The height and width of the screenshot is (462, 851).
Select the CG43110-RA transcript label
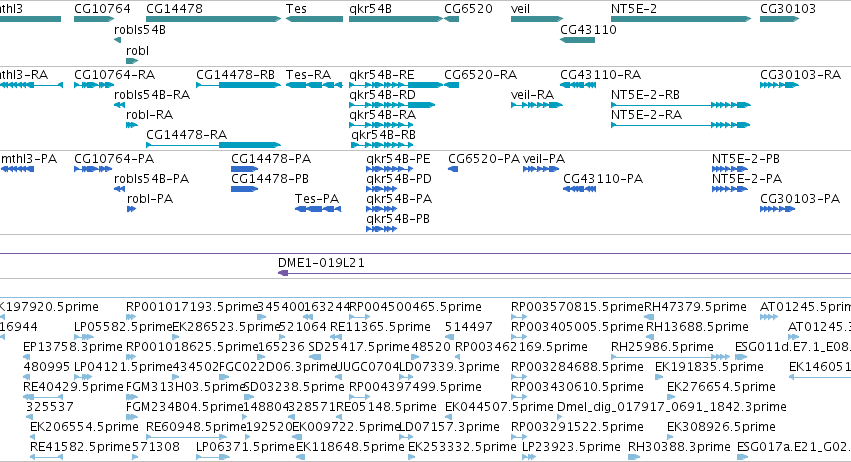(601, 74)
